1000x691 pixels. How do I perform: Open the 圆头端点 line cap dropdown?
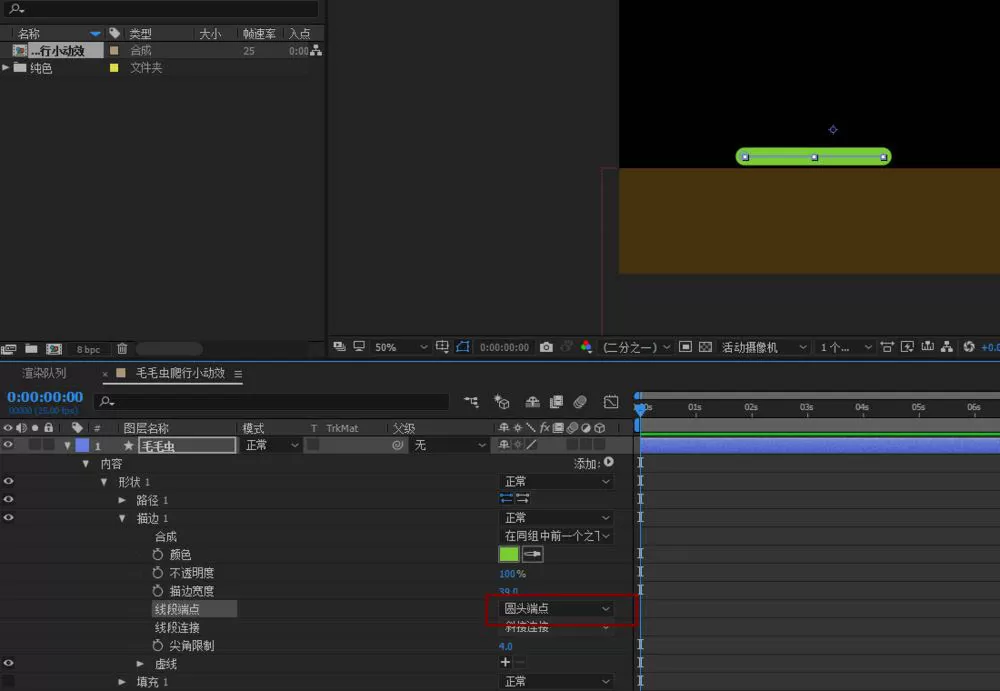[x=557, y=609]
